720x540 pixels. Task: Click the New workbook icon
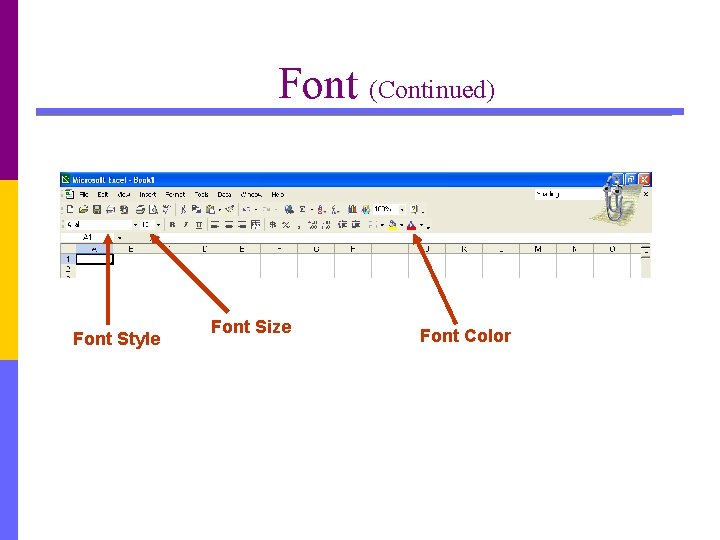70,209
